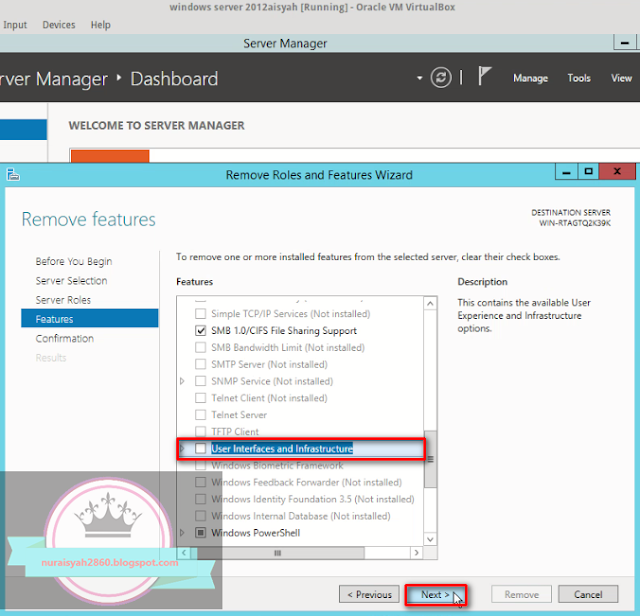Screen dimensions: 640x616
Task: Select the Features step
Action: [x=89, y=318]
